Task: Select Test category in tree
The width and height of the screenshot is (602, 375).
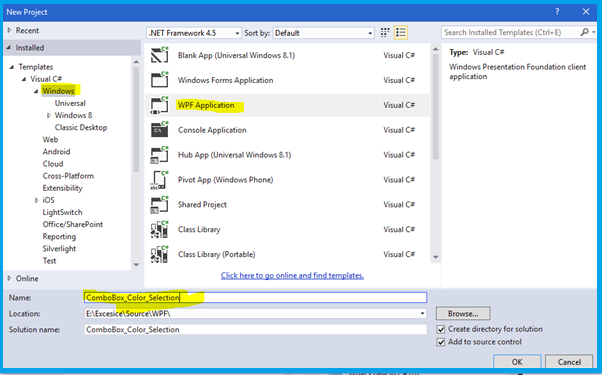Action: click(x=49, y=261)
